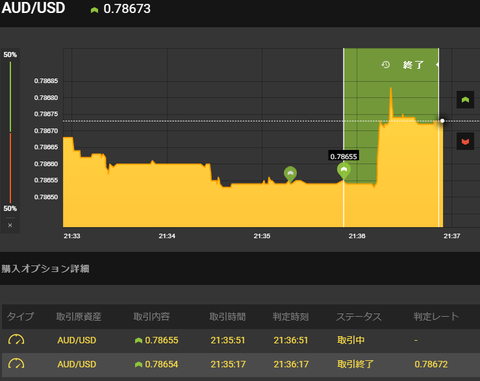Click the gauge icon in 21:35:17 row
Viewport: 480px width, 381px height.
(x=16, y=364)
